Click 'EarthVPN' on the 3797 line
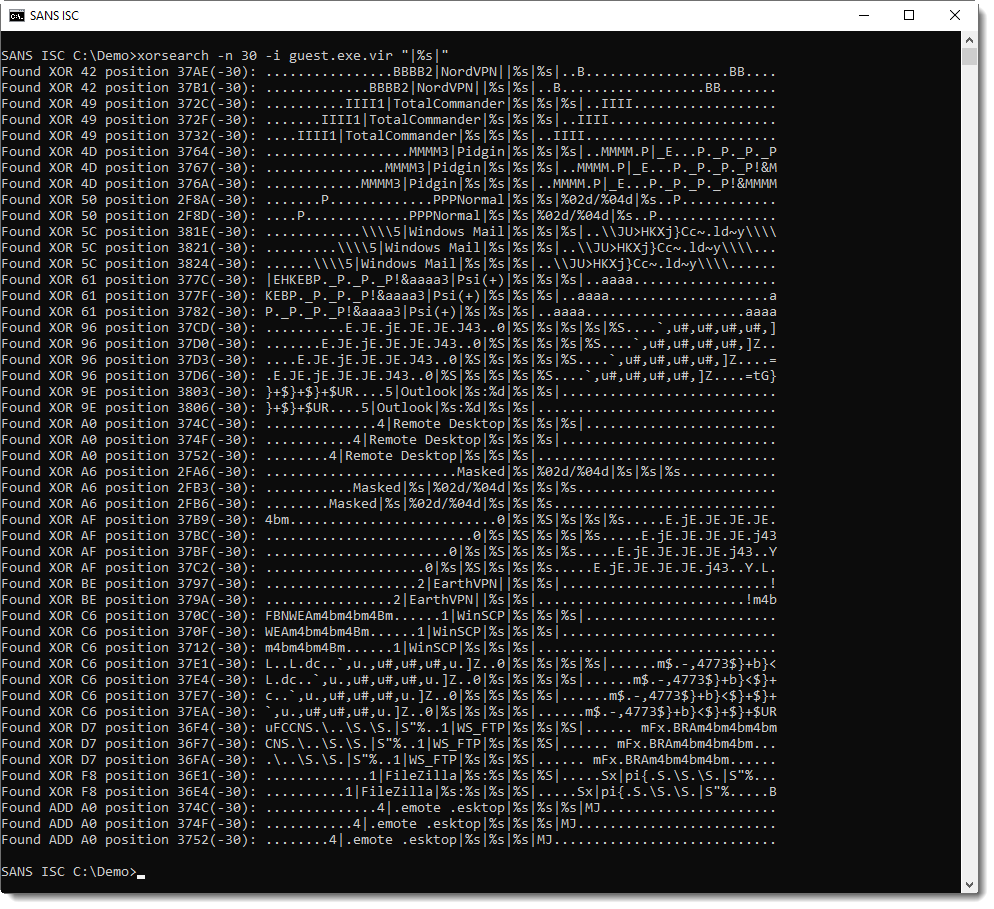Screen dimensions: 994x909 (465, 584)
